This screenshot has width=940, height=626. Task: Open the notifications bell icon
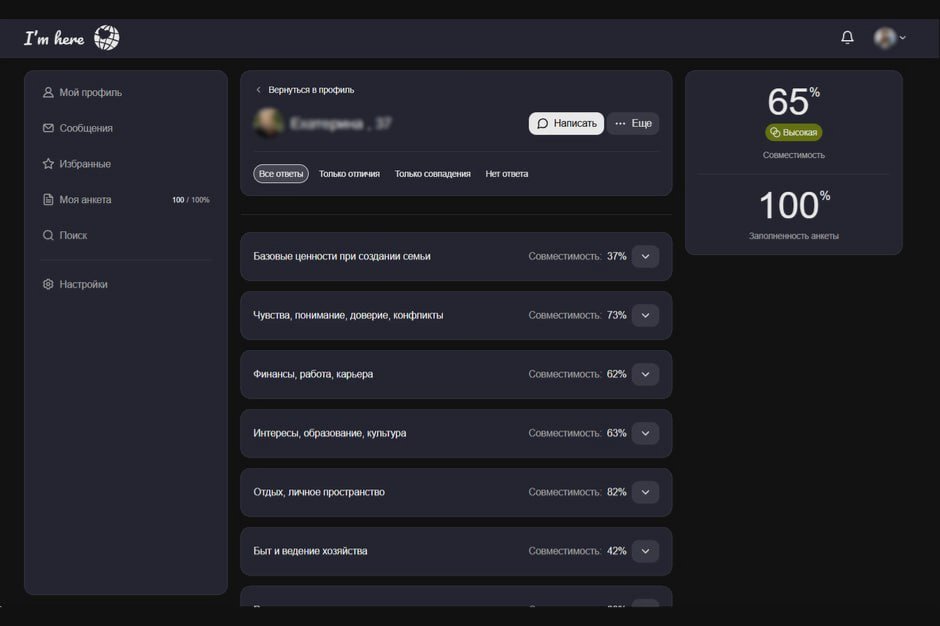tap(847, 38)
